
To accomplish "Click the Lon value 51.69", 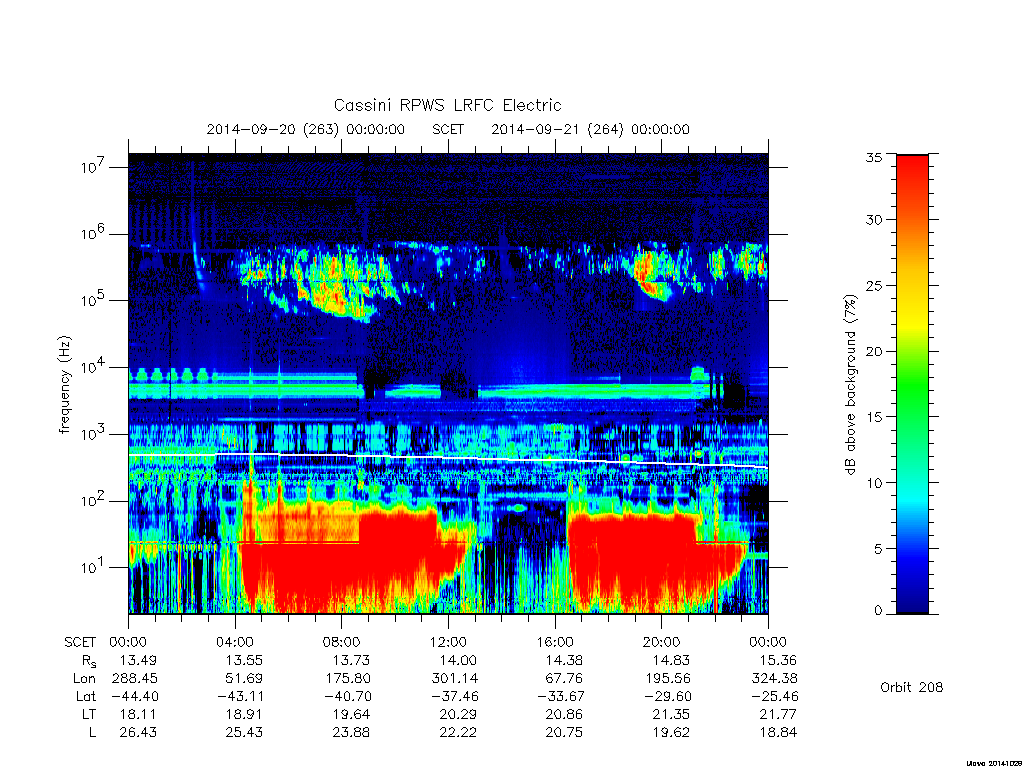I will coord(244,678).
